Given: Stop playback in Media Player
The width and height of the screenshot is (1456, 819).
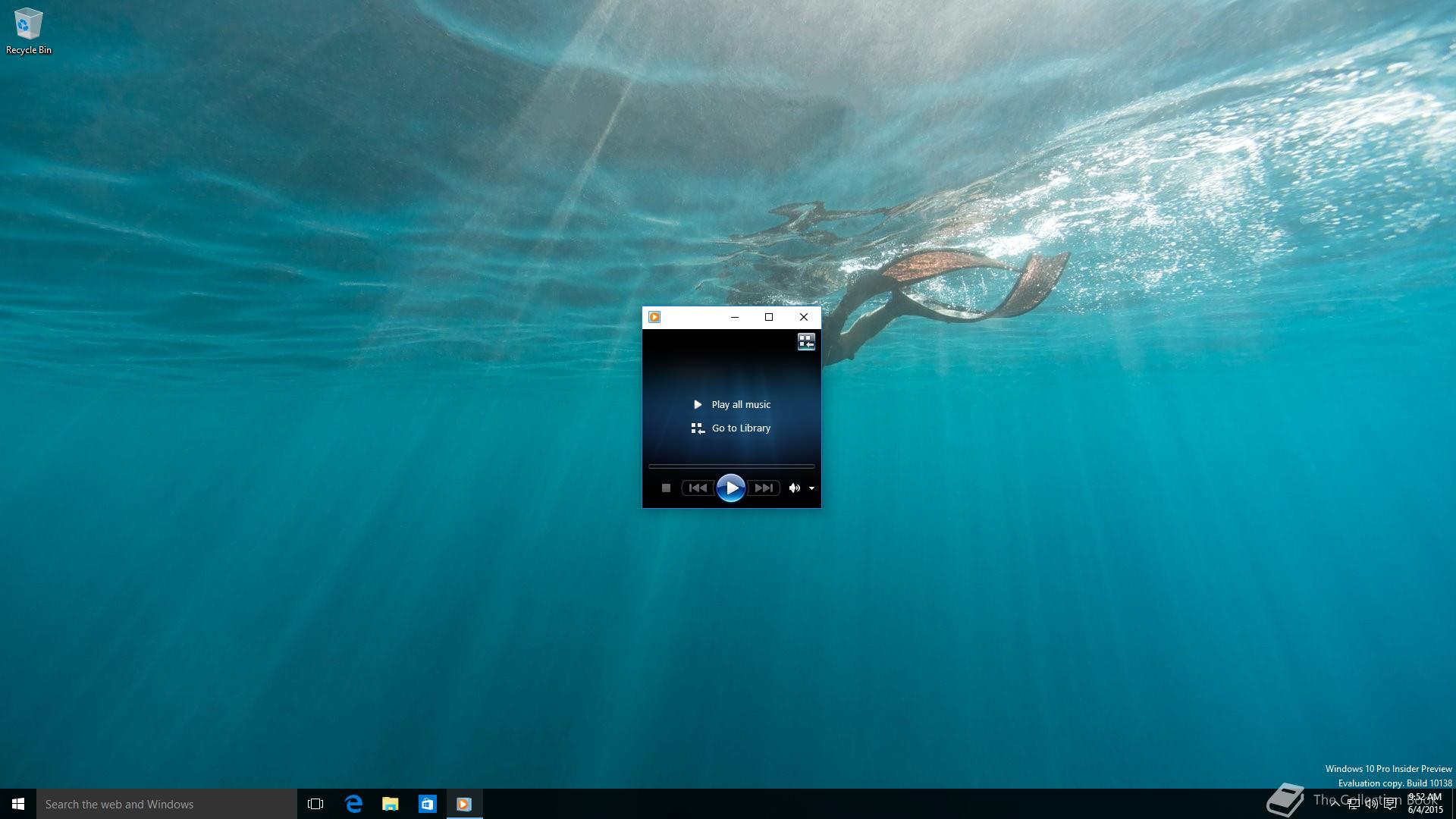Looking at the screenshot, I should coord(666,488).
